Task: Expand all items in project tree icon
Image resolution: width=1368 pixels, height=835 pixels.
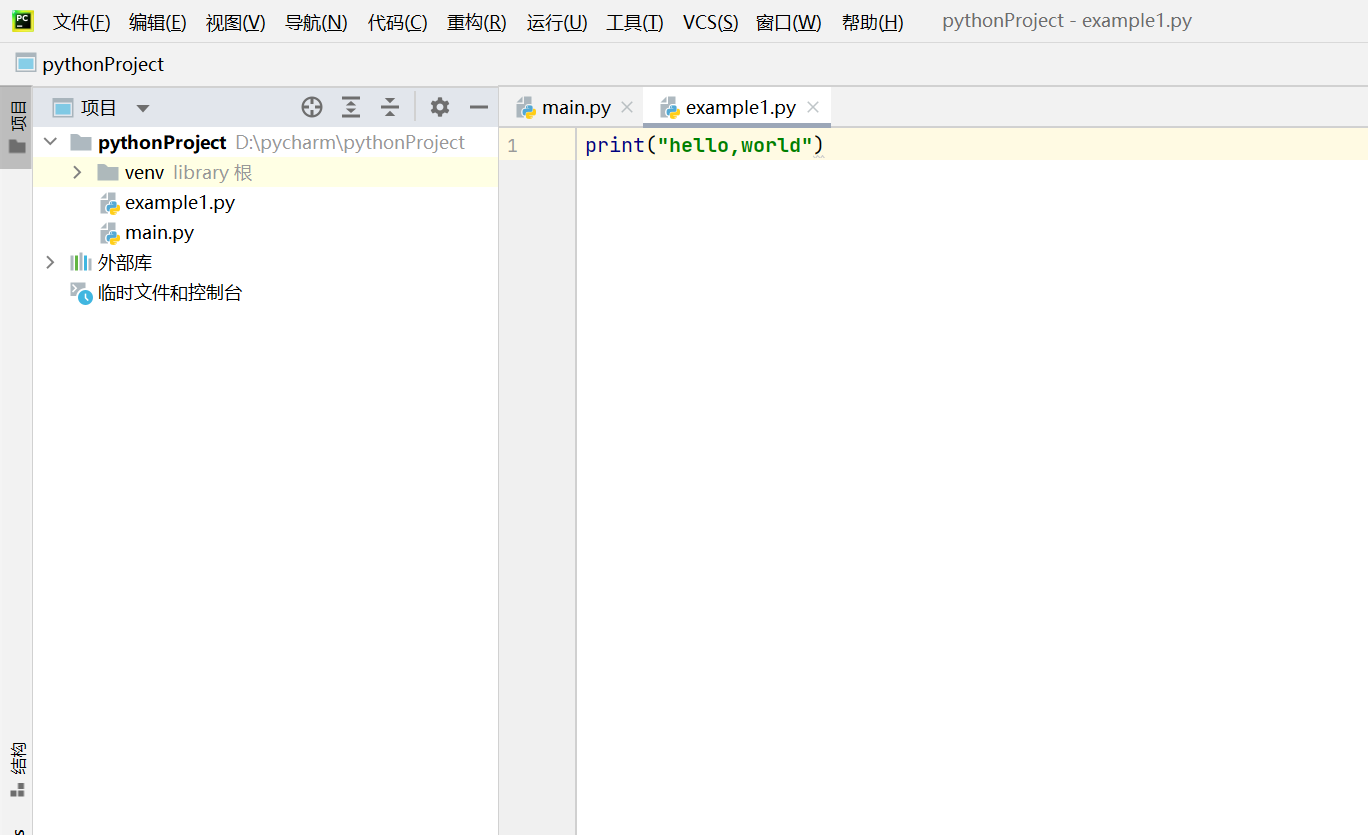Action: tap(350, 106)
